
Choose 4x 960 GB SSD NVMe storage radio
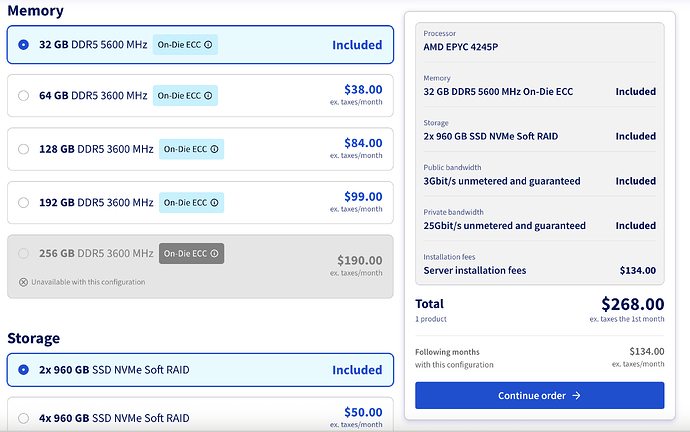tap(23, 418)
